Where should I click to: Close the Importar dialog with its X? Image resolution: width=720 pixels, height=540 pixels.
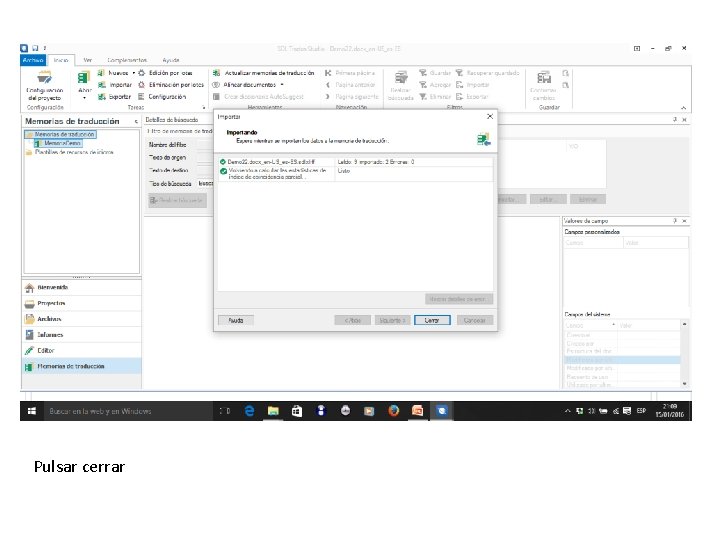(x=489, y=117)
